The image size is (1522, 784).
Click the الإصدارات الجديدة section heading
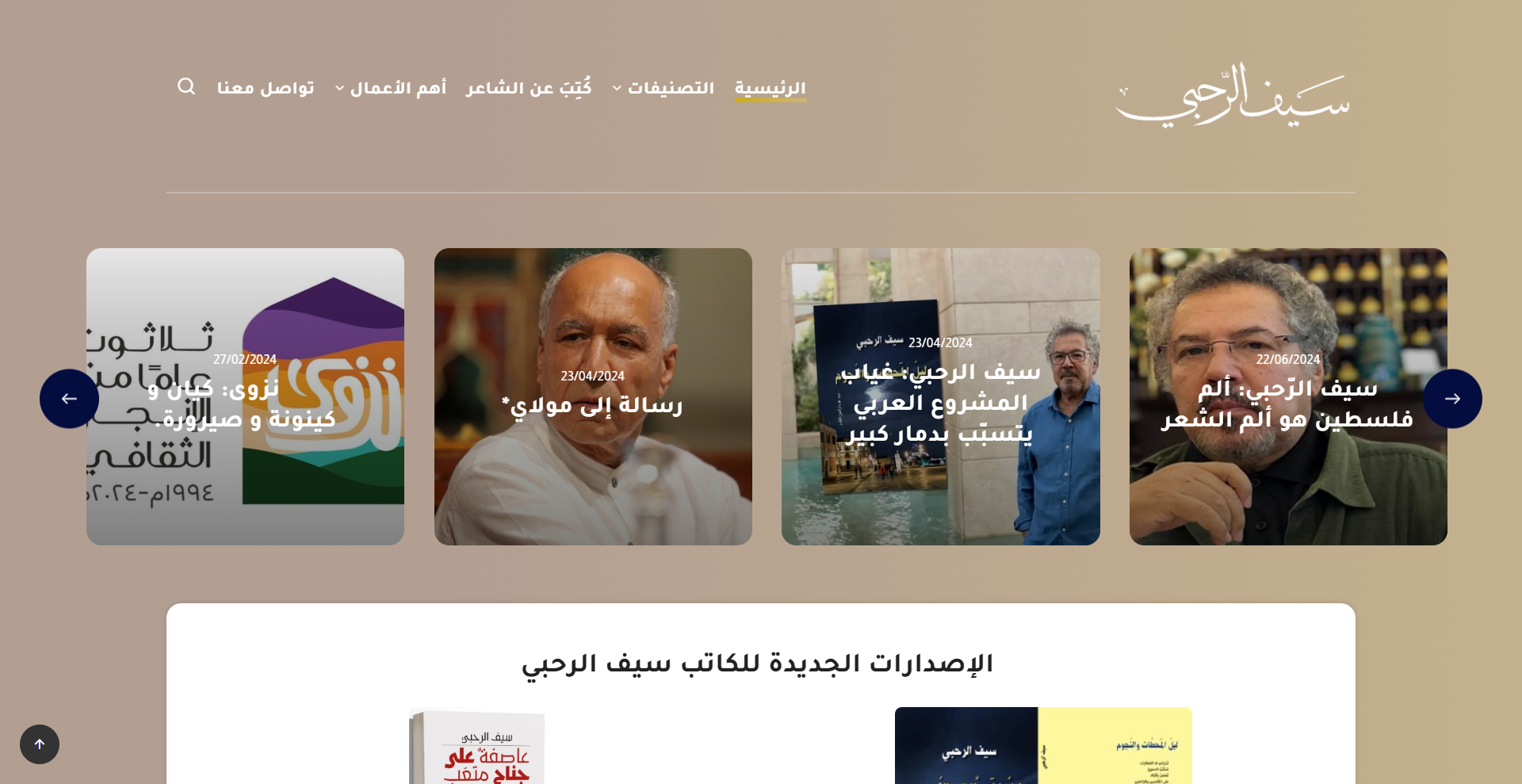(x=757, y=664)
